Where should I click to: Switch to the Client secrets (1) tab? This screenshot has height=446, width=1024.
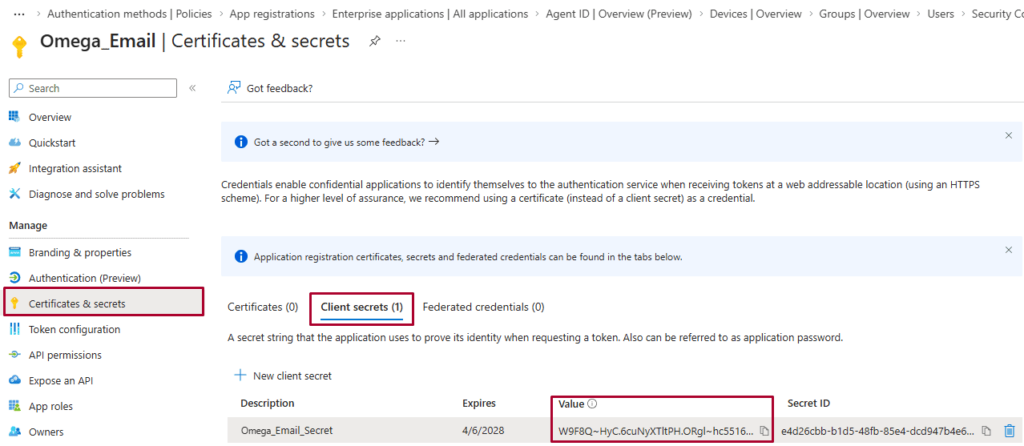click(362, 307)
